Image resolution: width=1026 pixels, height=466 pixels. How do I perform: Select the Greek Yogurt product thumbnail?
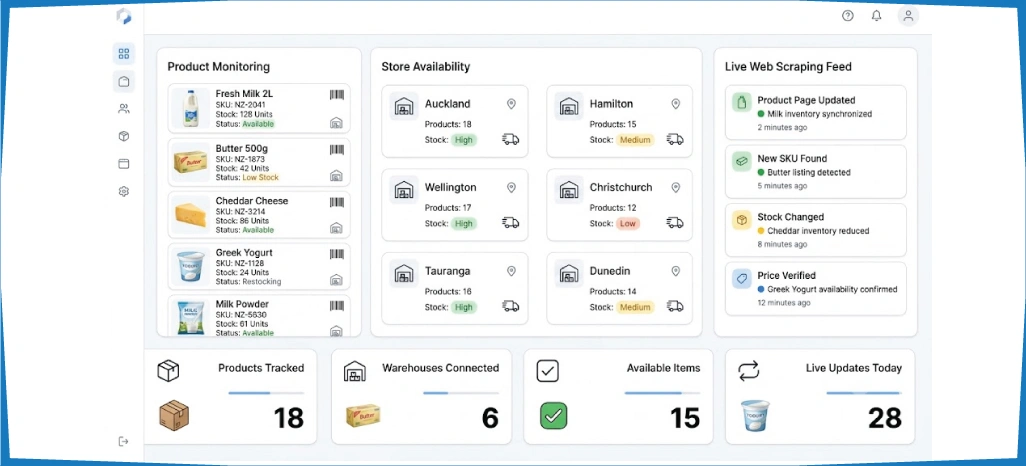click(191, 266)
